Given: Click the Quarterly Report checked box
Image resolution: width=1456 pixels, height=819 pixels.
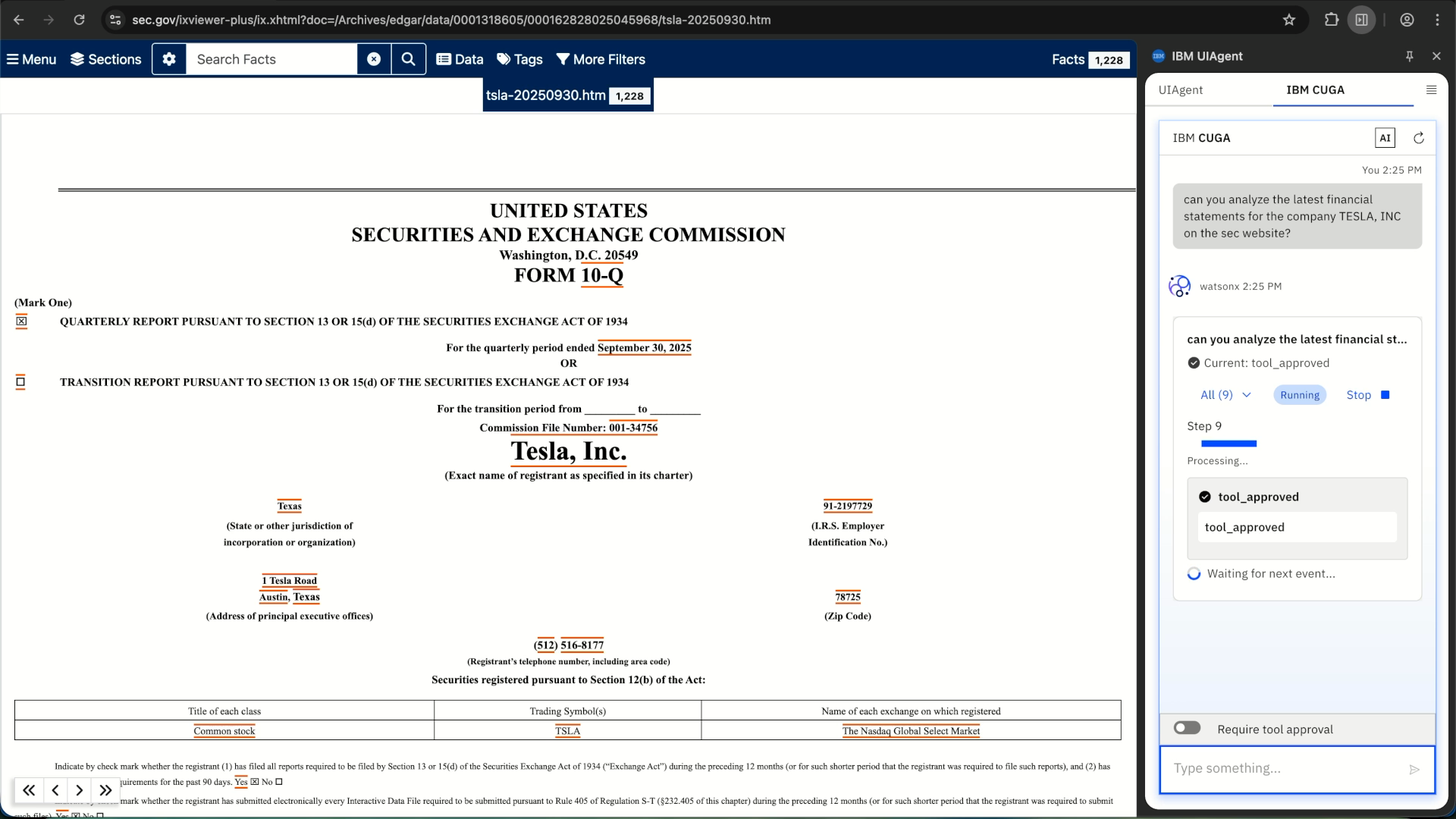Looking at the screenshot, I should pos(21,322).
